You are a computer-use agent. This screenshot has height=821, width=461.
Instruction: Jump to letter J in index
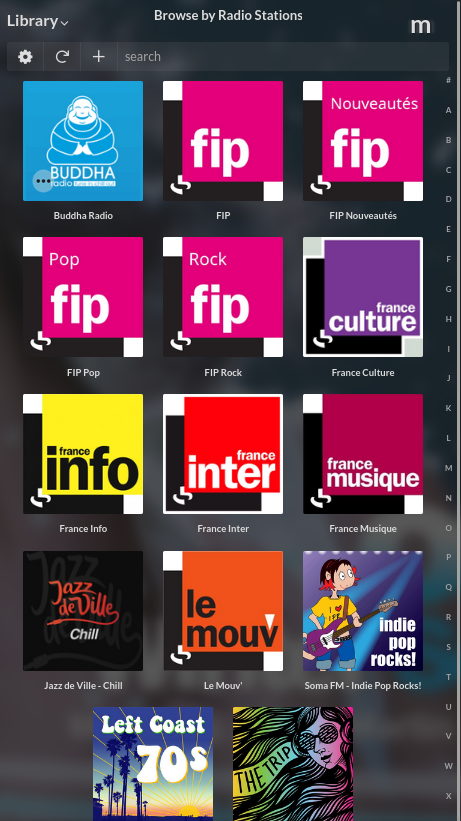tap(448, 378)
